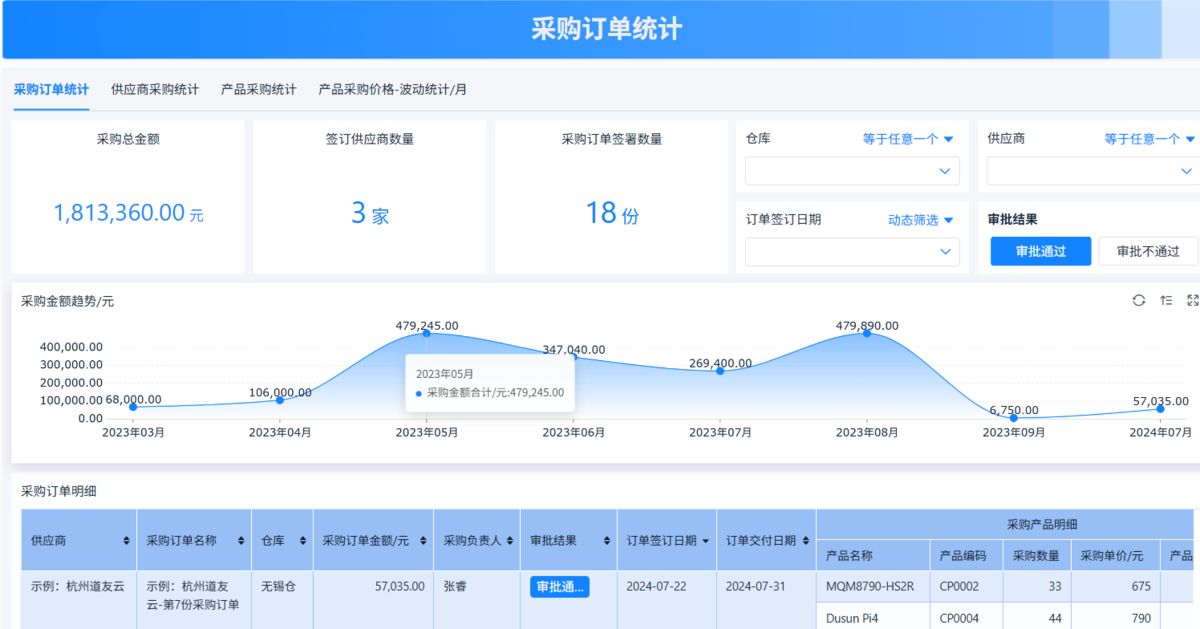Expand 等于任意一个 condition for 仓库
This screenshot has height=629, width=1200.
(907, 139)
